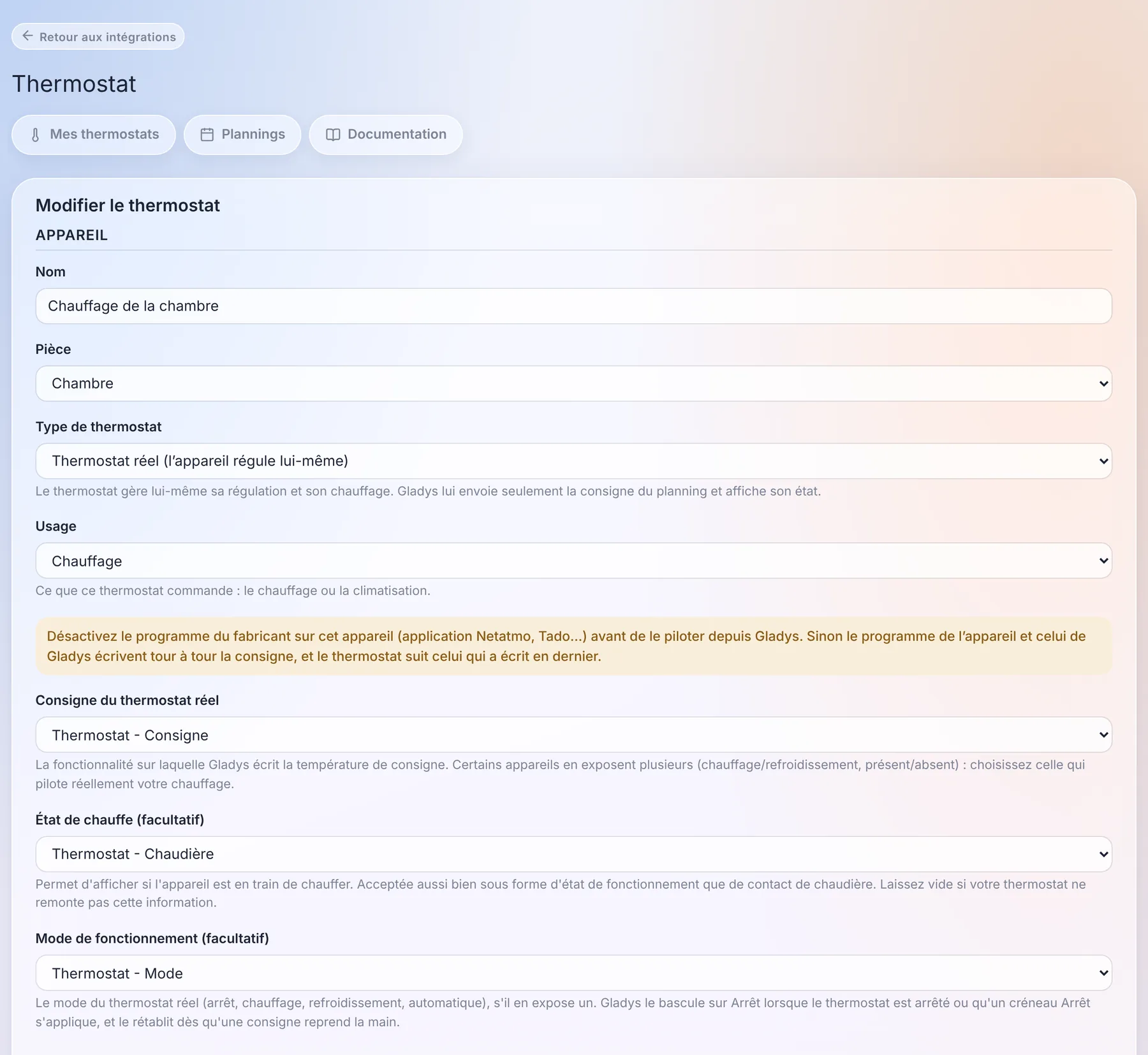
Task: Click the chevron of Thermostat - Chaudière select
Action: point(1103,855)
